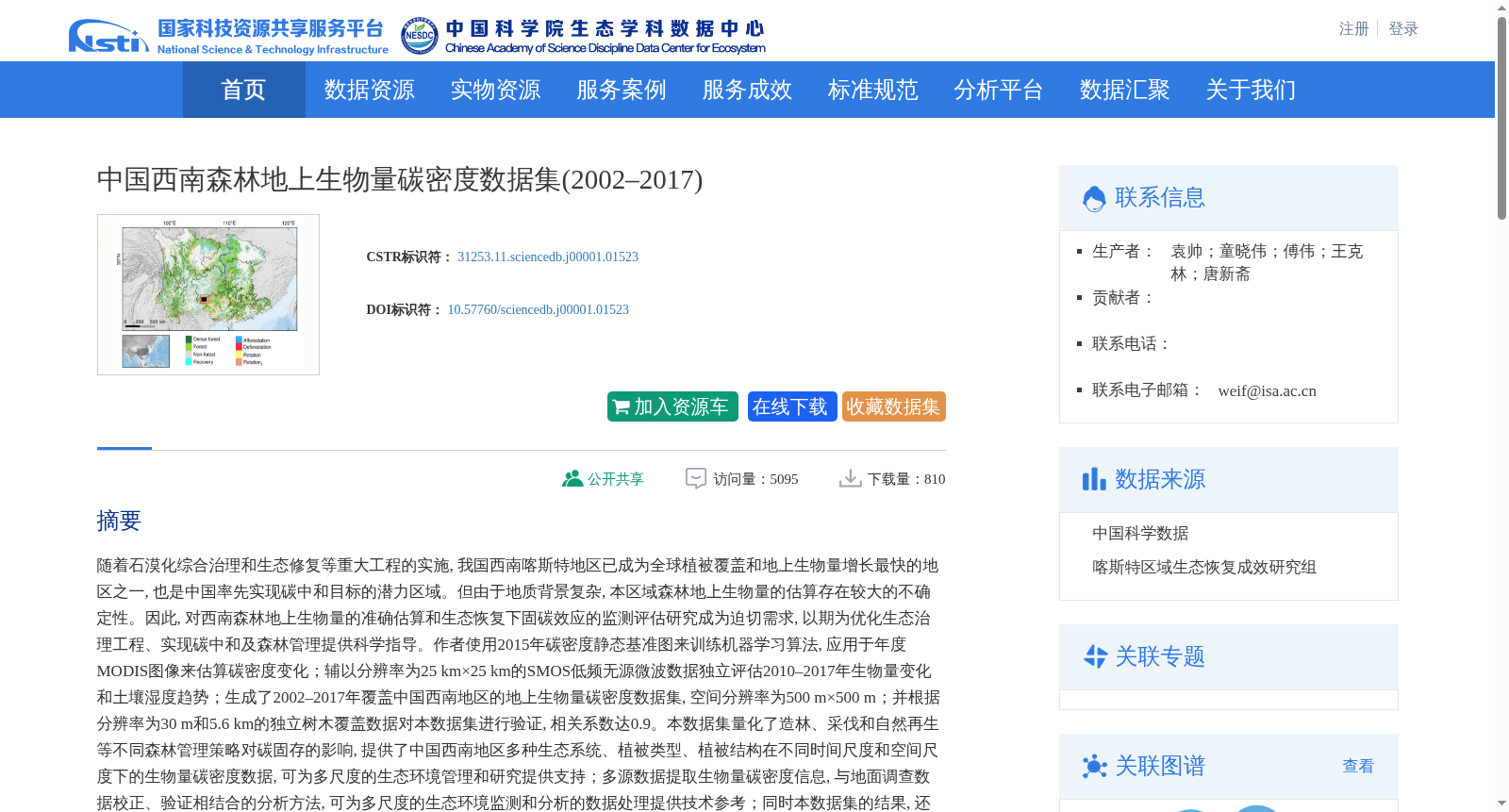The image size is (1509, 812).
Task: Click the 关联图谱 panel heading
Action: click(1160, 766)
